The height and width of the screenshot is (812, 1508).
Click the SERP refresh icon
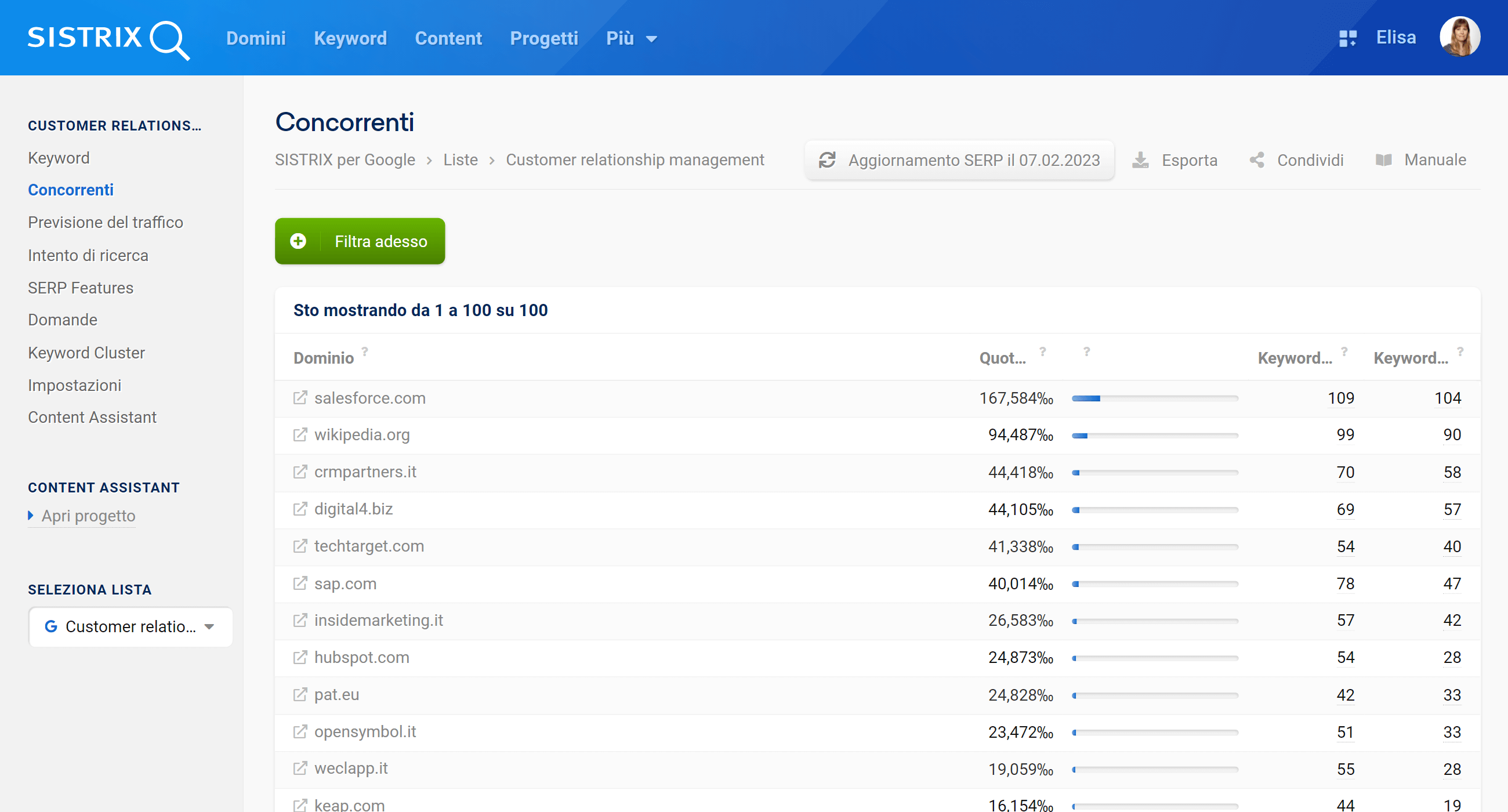[826, 160]
